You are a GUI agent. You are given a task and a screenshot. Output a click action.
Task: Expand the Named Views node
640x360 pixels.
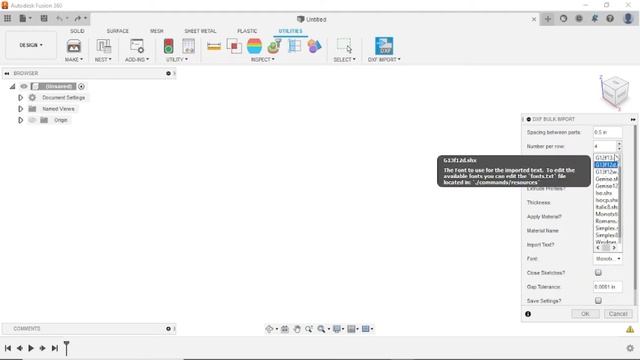[20, 109]
